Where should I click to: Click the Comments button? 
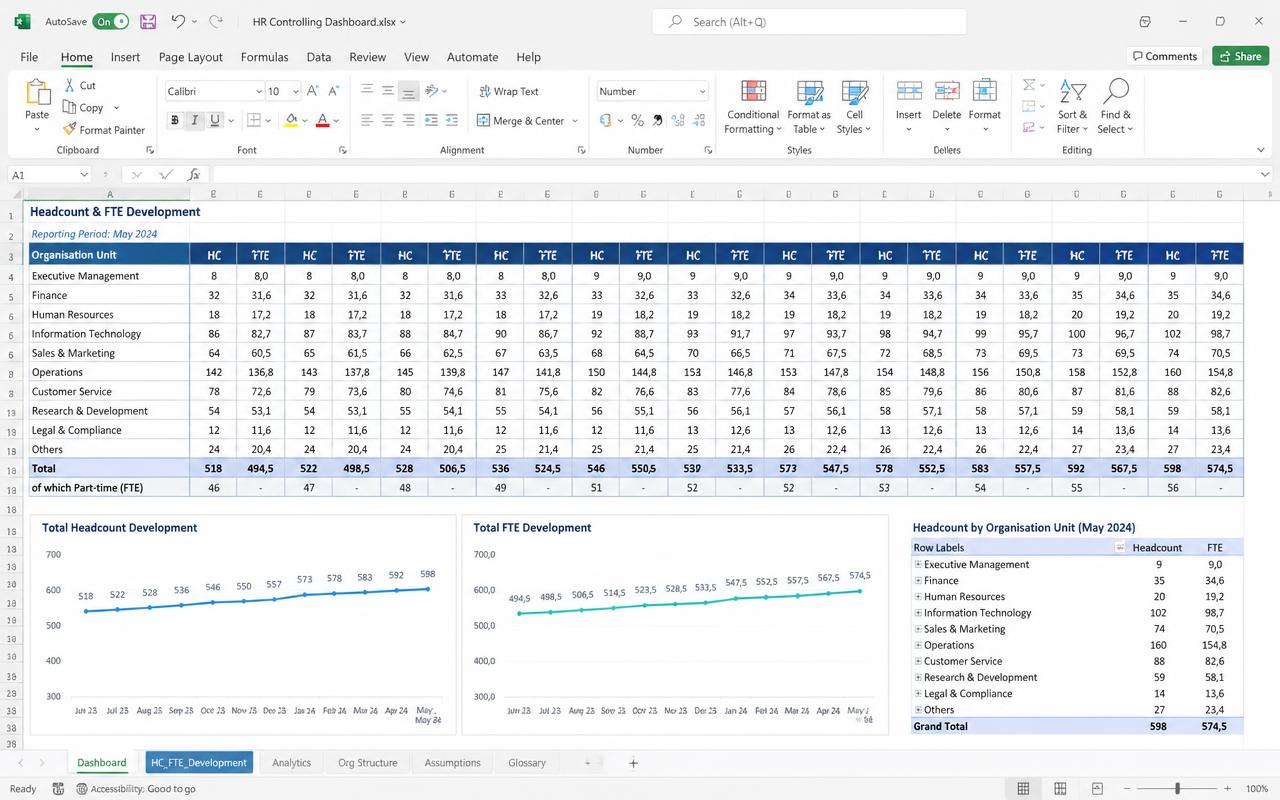(x=1163, y=56)
